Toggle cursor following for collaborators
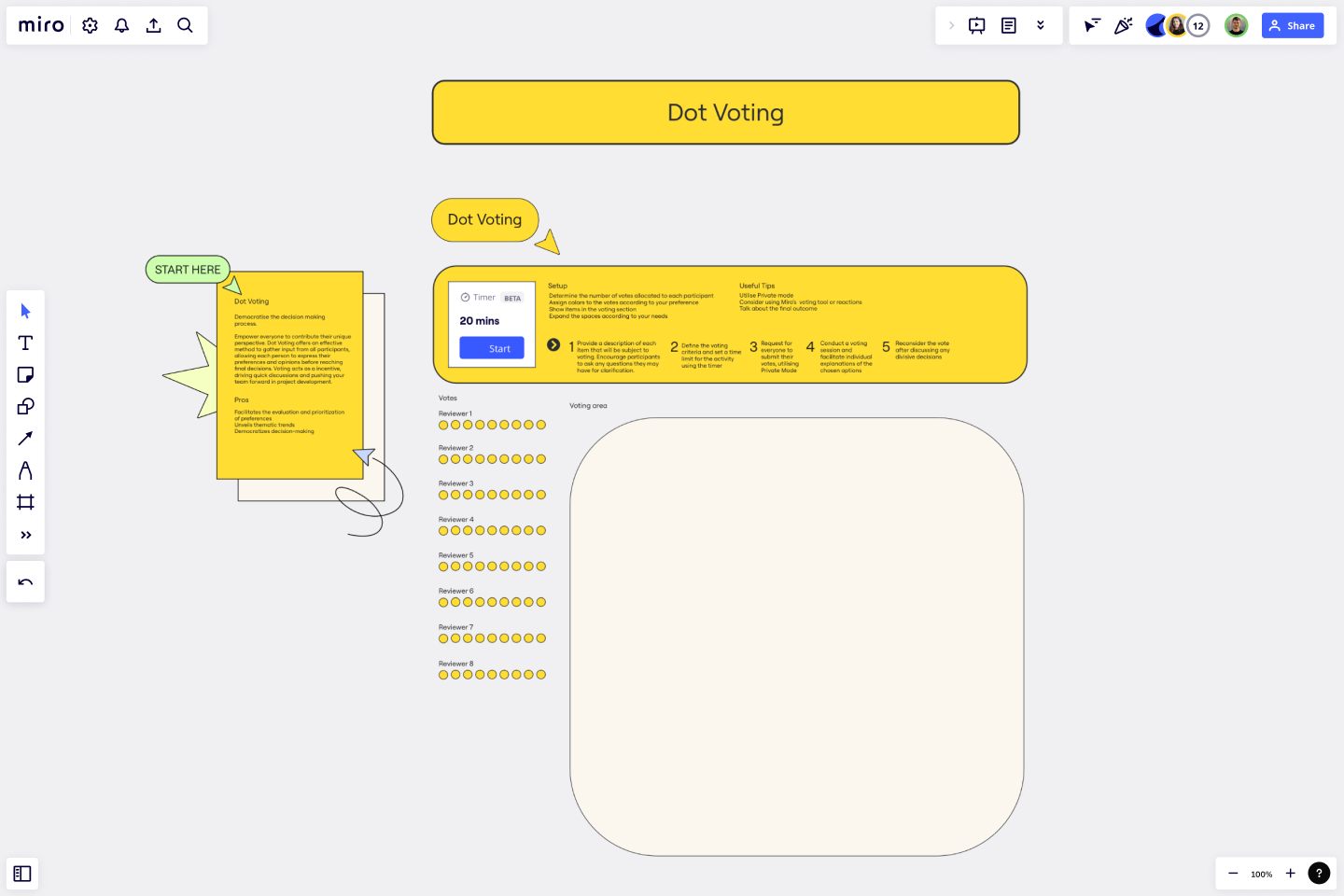 tap(1091, 25)
